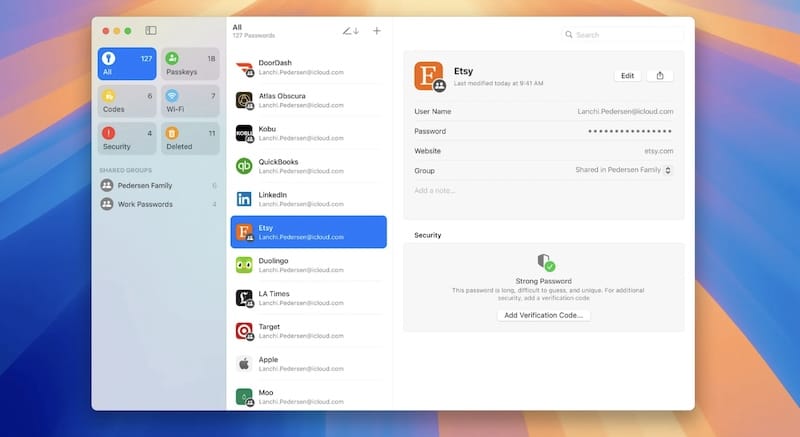Select the QuickBooks entry icon

click(x=244, y=166)
